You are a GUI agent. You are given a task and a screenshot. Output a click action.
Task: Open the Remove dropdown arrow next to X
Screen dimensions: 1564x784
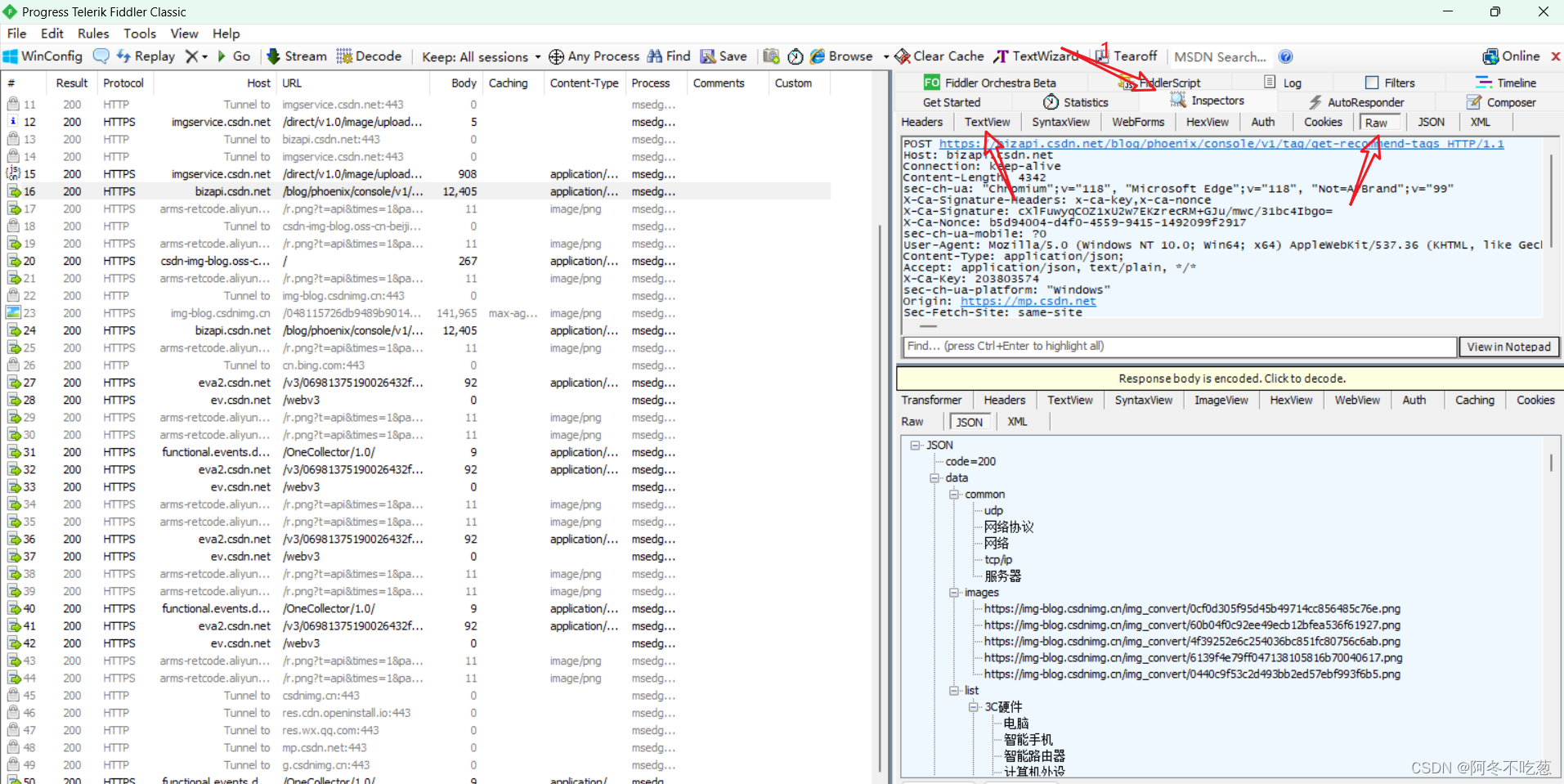tap(204, 56)
